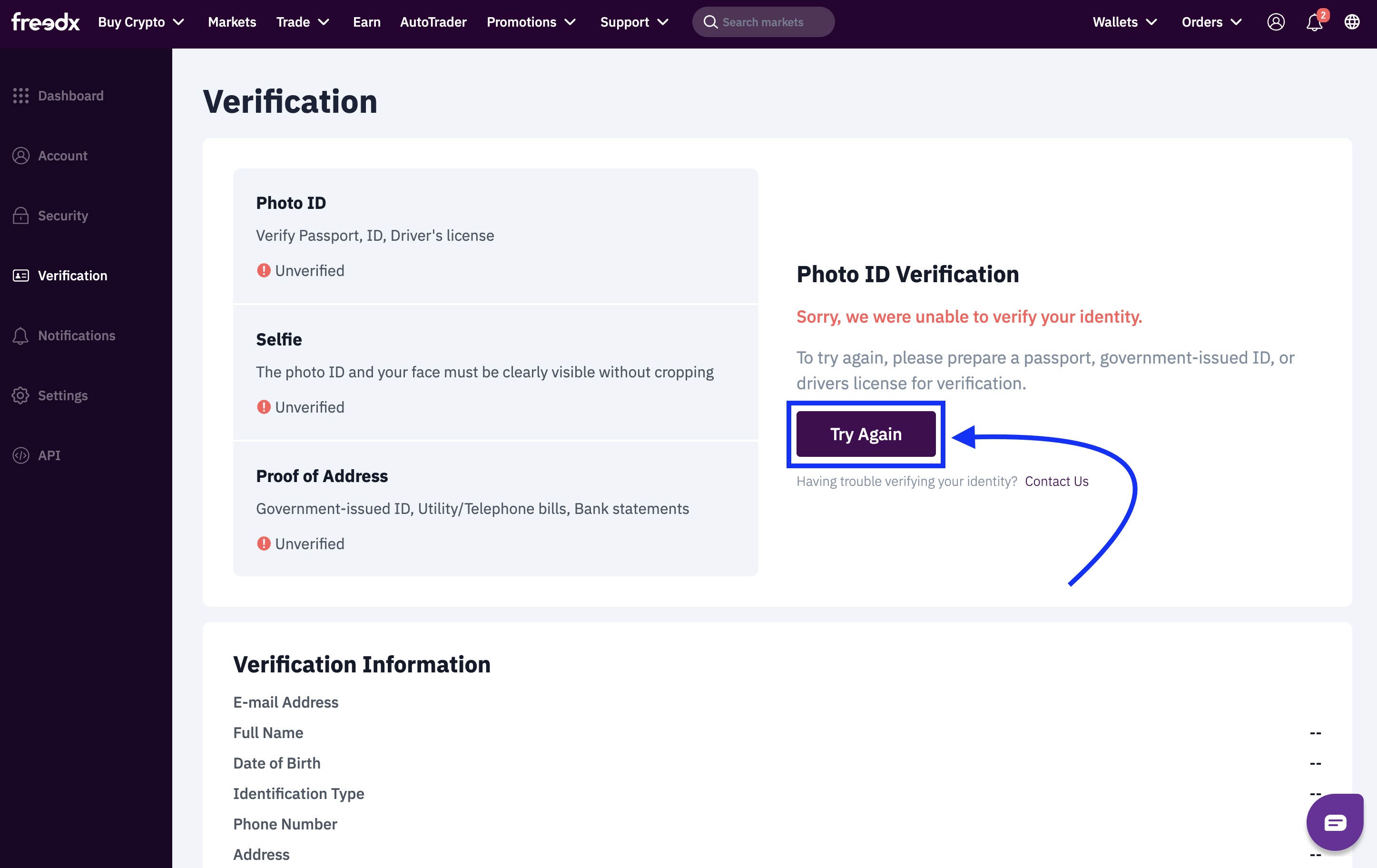
Task: Click the Security lock icon
Action: pyautogui.click(x=20, y=216)
